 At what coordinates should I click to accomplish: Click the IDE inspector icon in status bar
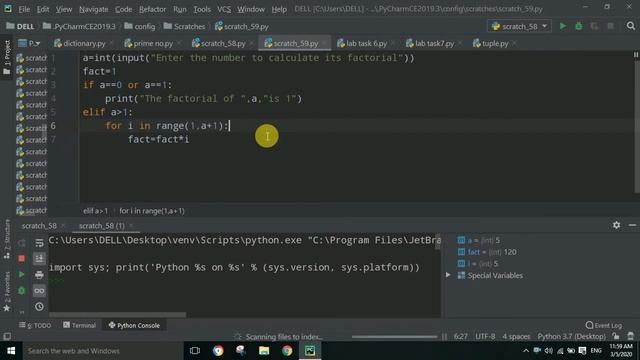[631, 336]
